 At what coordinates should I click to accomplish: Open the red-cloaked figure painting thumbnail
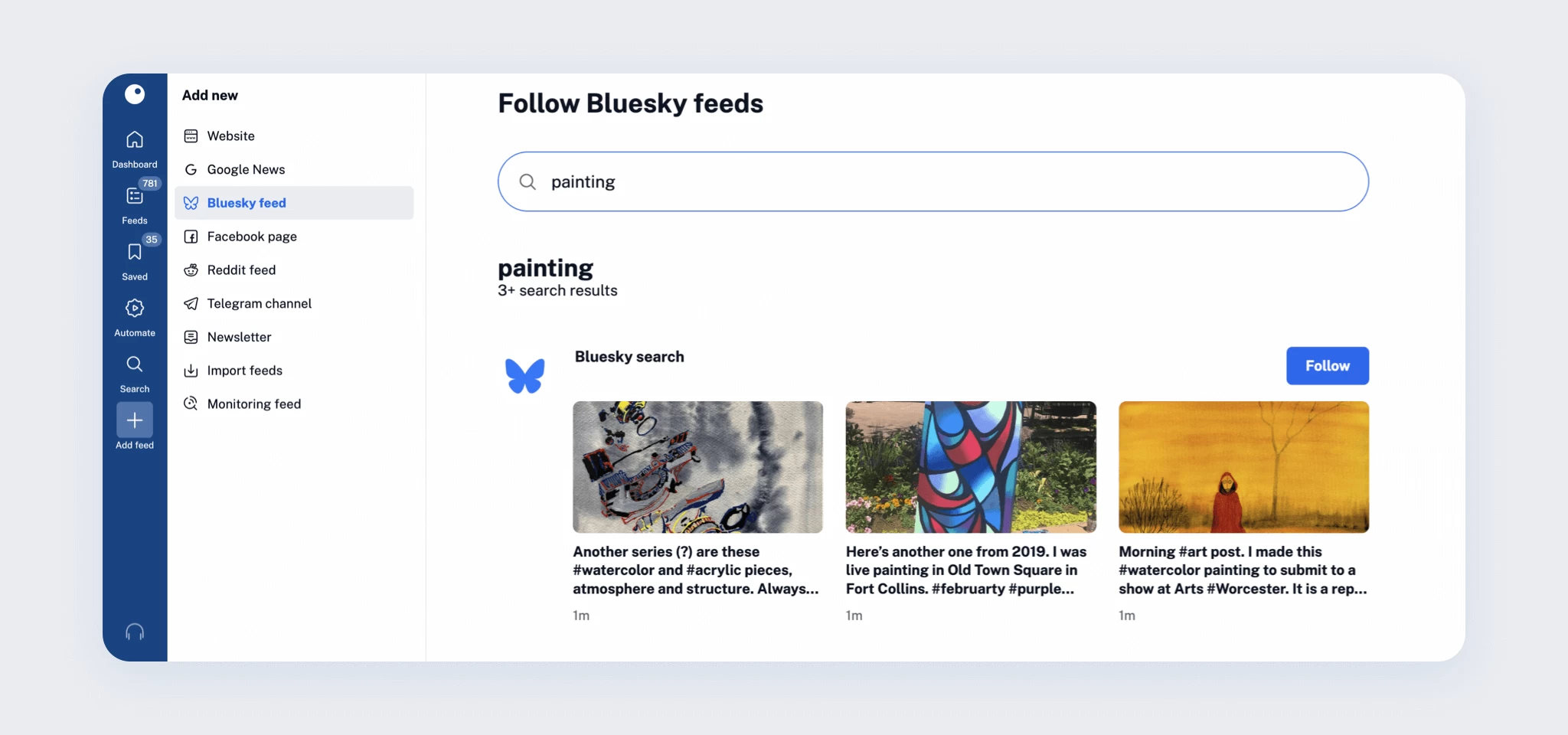click(x=1243, y=467)
